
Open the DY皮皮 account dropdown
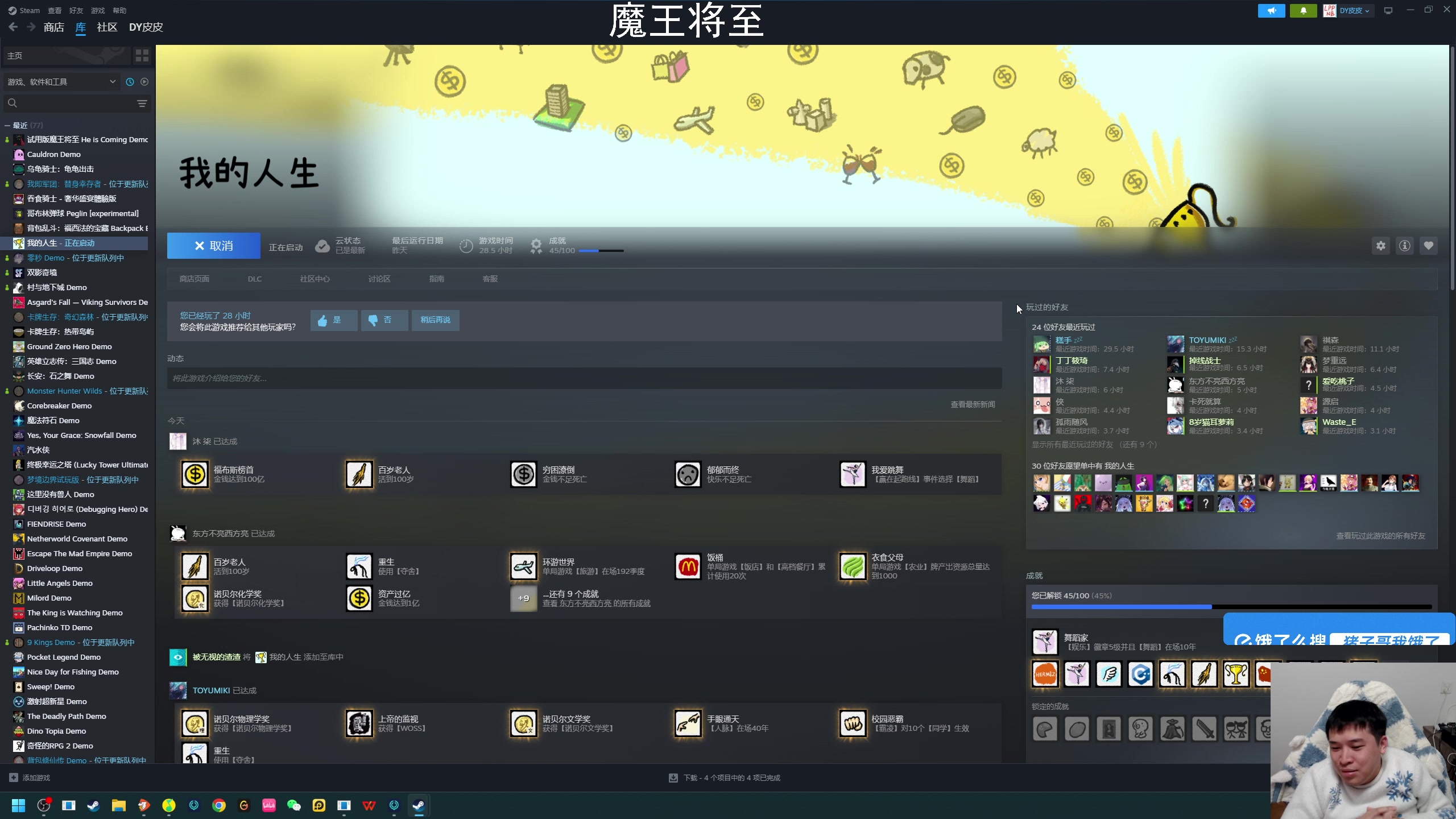click(x=1354, y=11)
